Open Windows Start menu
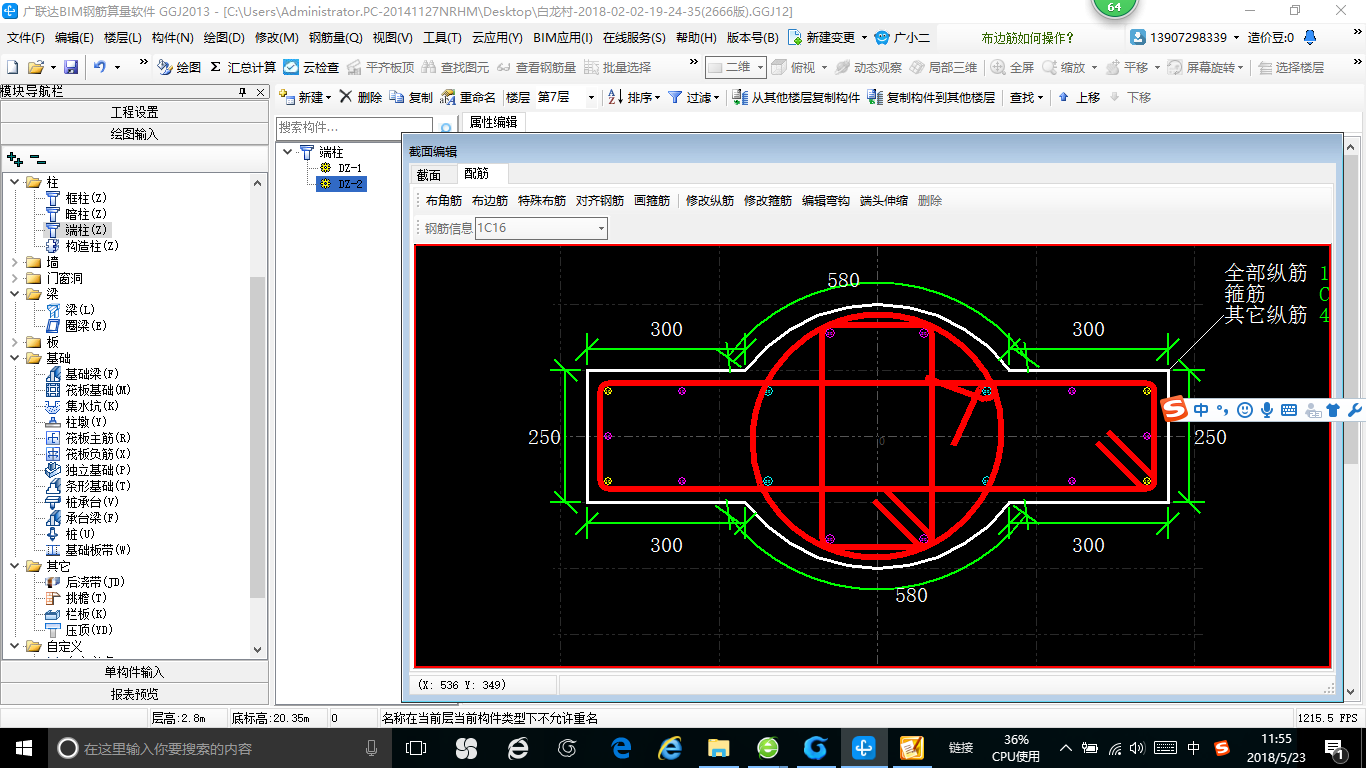This screenshot has height=768, width=1366. 22,747
